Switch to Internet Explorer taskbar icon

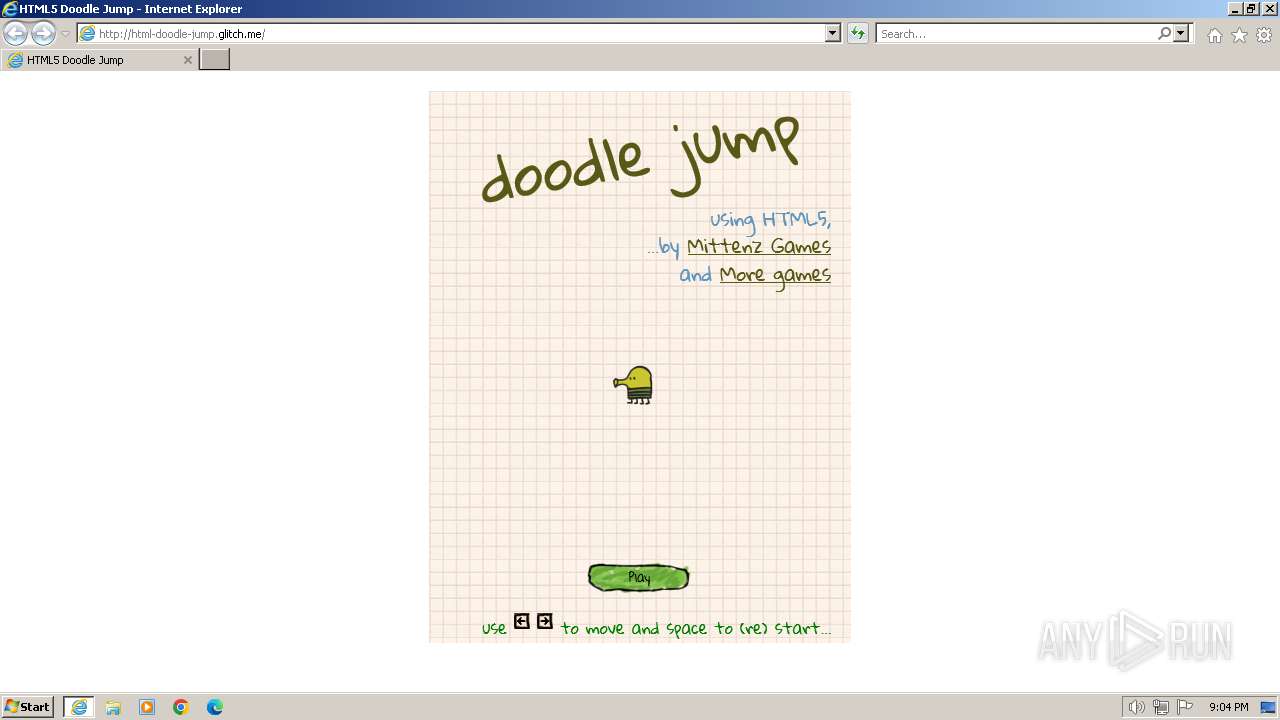79,707
